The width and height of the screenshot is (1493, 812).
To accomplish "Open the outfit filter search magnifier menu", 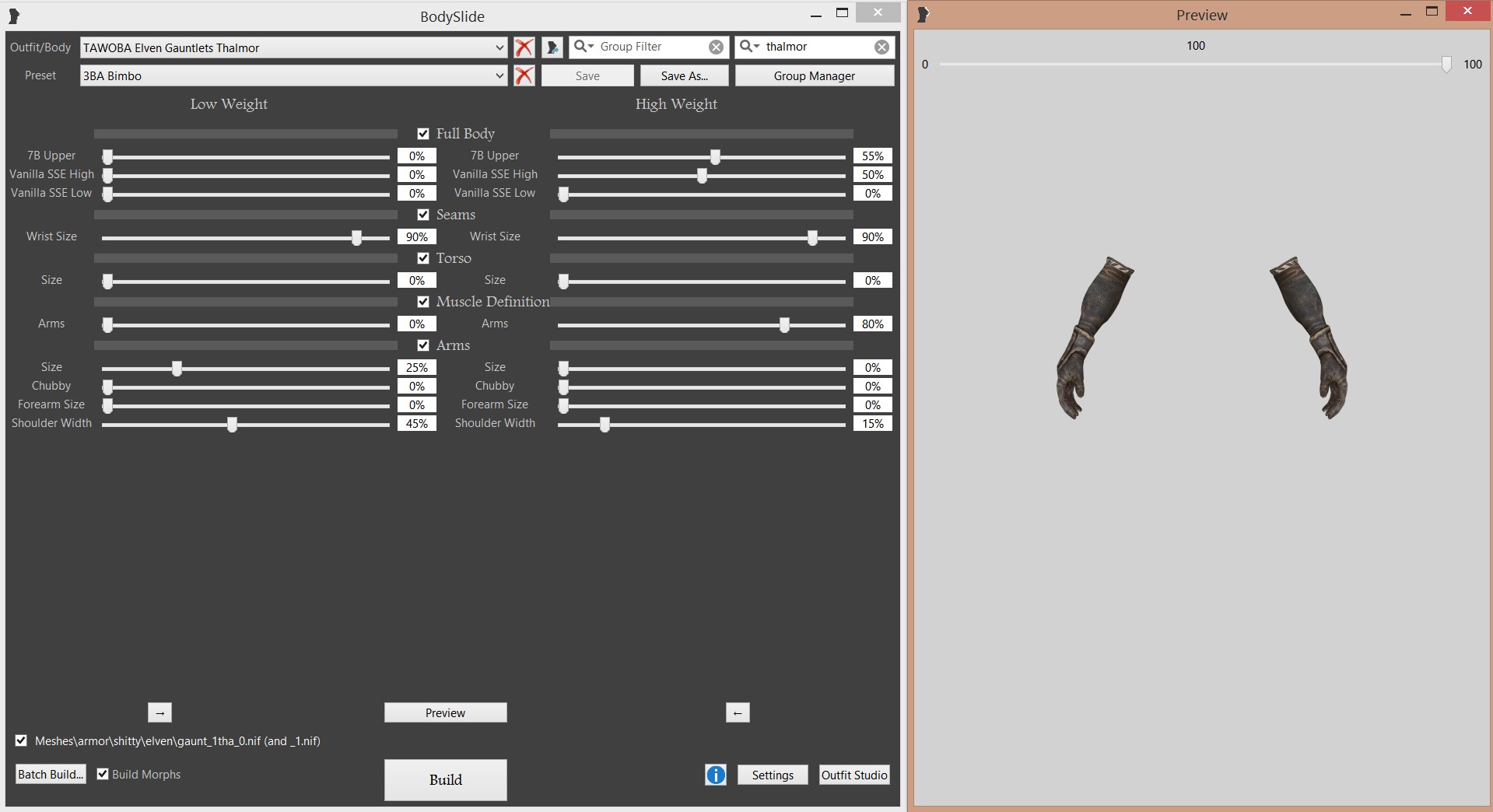I will point(749,47).
